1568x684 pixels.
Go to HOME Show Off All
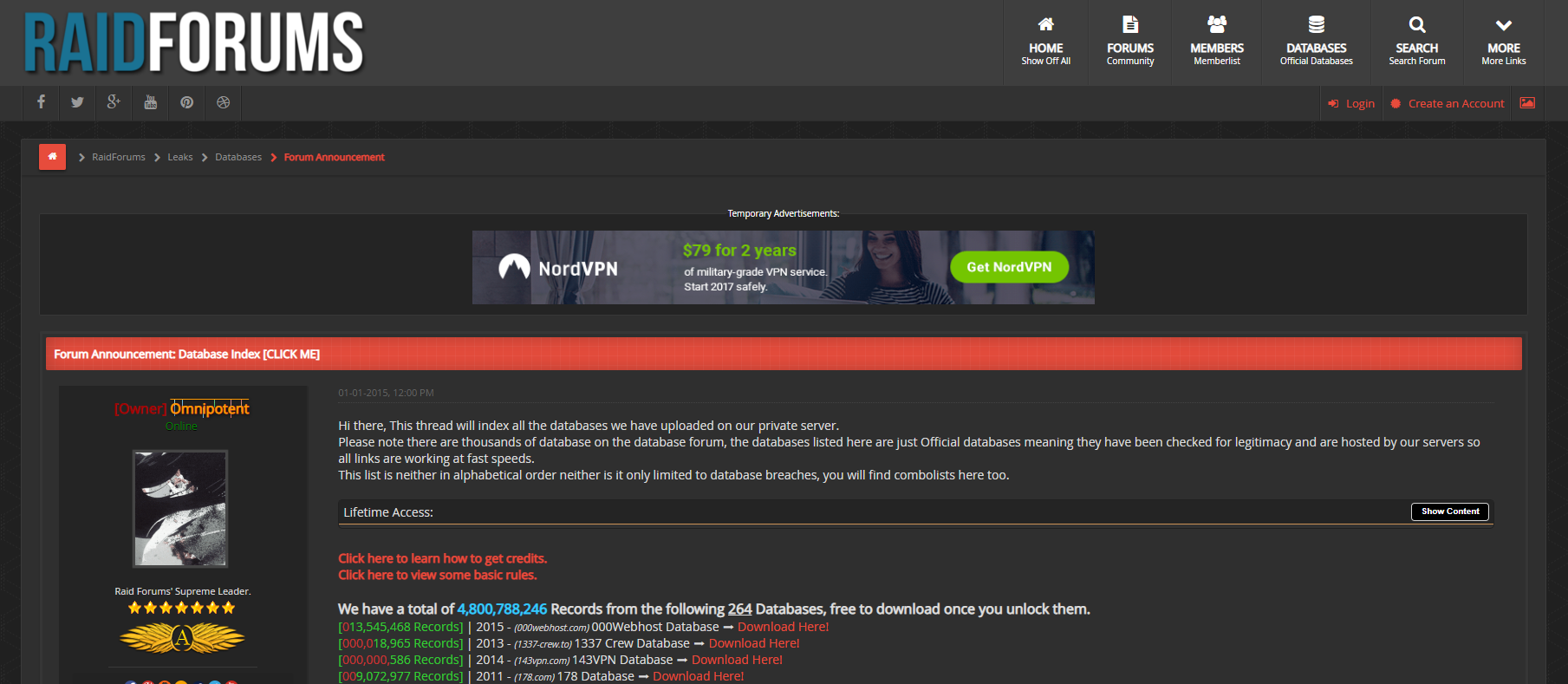coord(1045,42)
